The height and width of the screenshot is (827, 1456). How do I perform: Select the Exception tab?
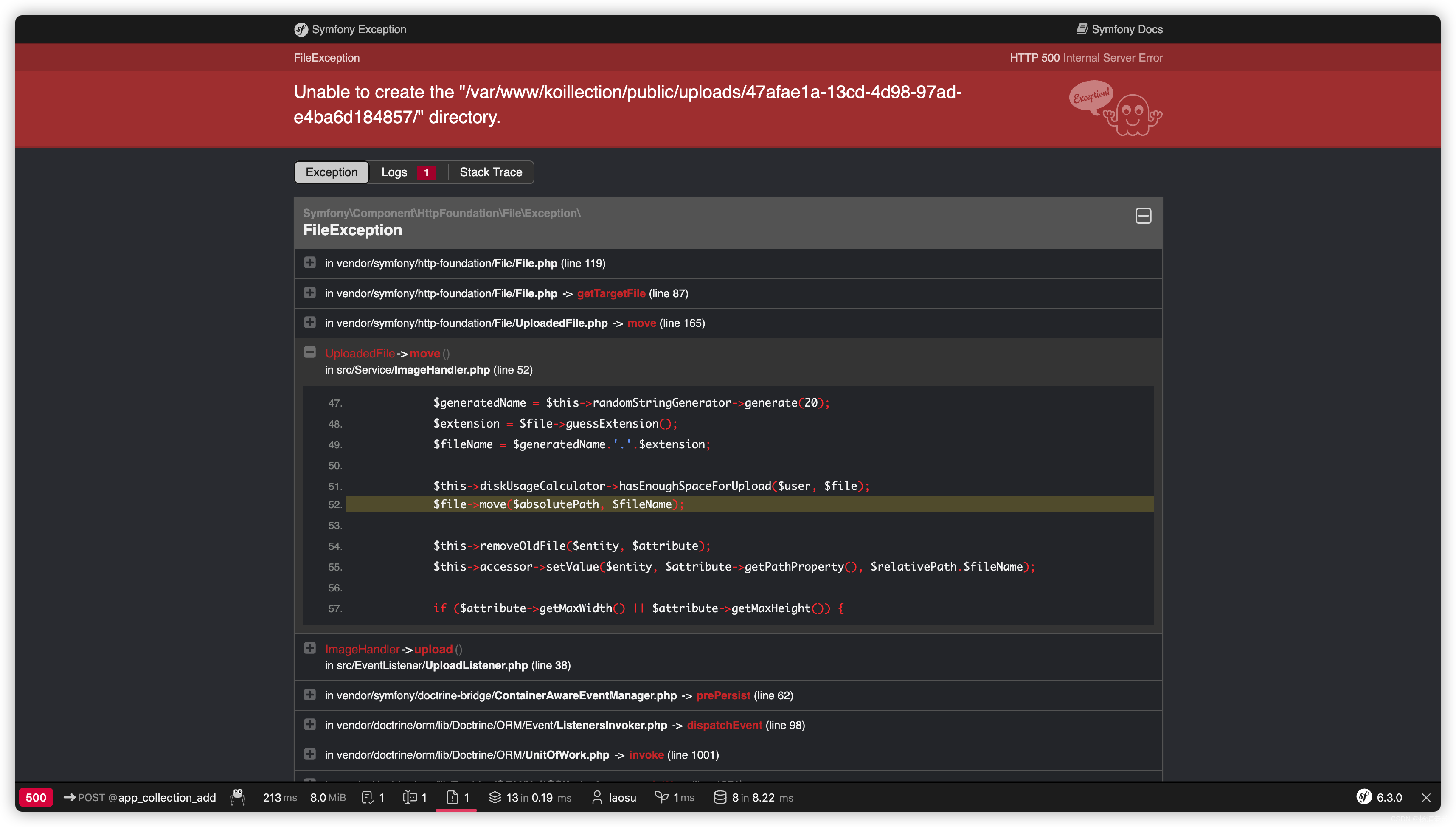click(x=331, y=172)
